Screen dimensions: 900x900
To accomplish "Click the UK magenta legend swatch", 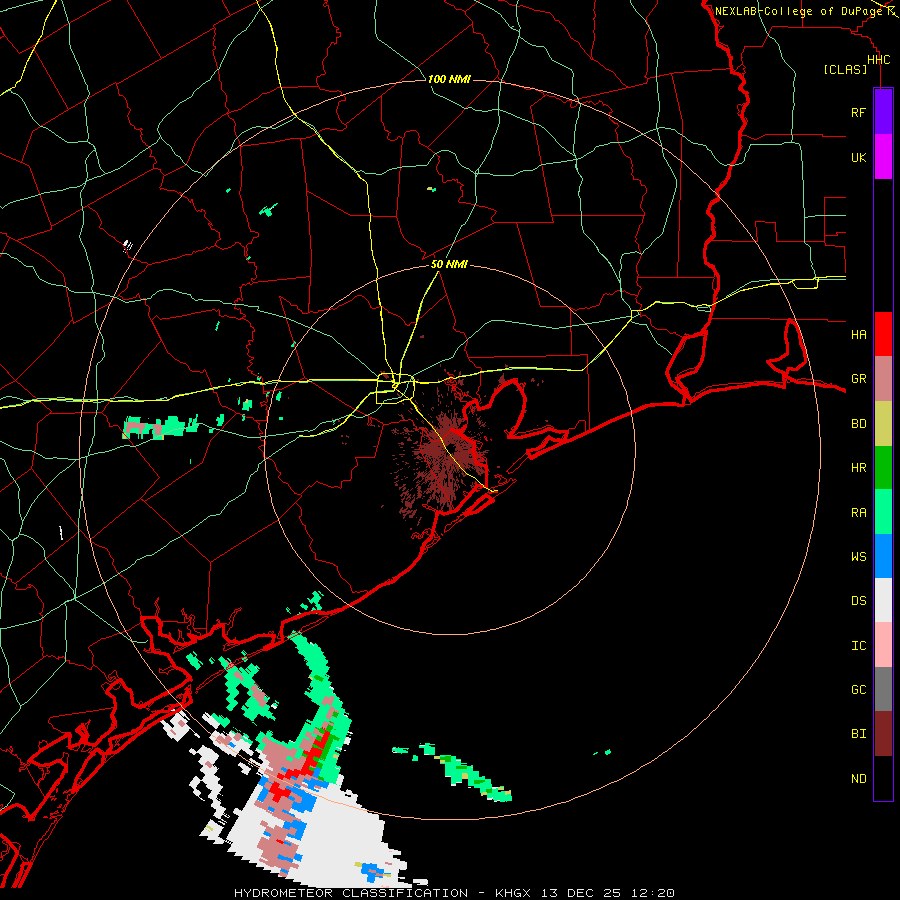I will [x=883, y=157].
